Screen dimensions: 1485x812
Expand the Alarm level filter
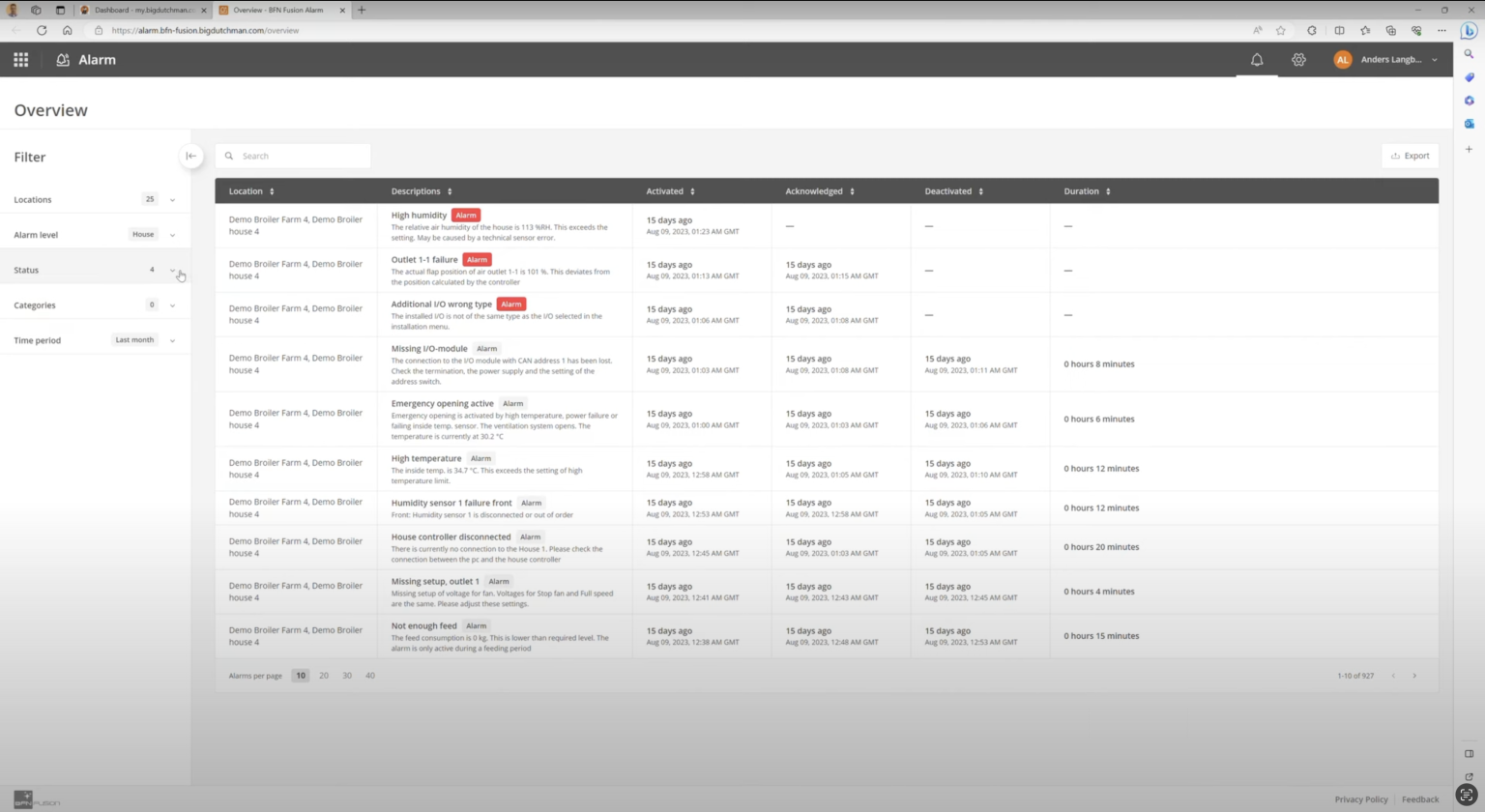click(172, 235)
